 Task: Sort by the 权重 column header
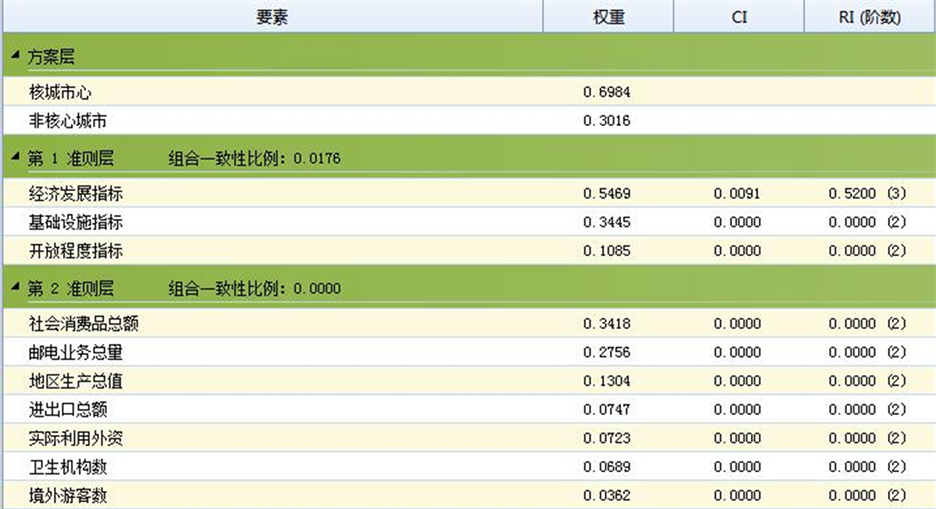pyautogui.click(x=608, y=17)
